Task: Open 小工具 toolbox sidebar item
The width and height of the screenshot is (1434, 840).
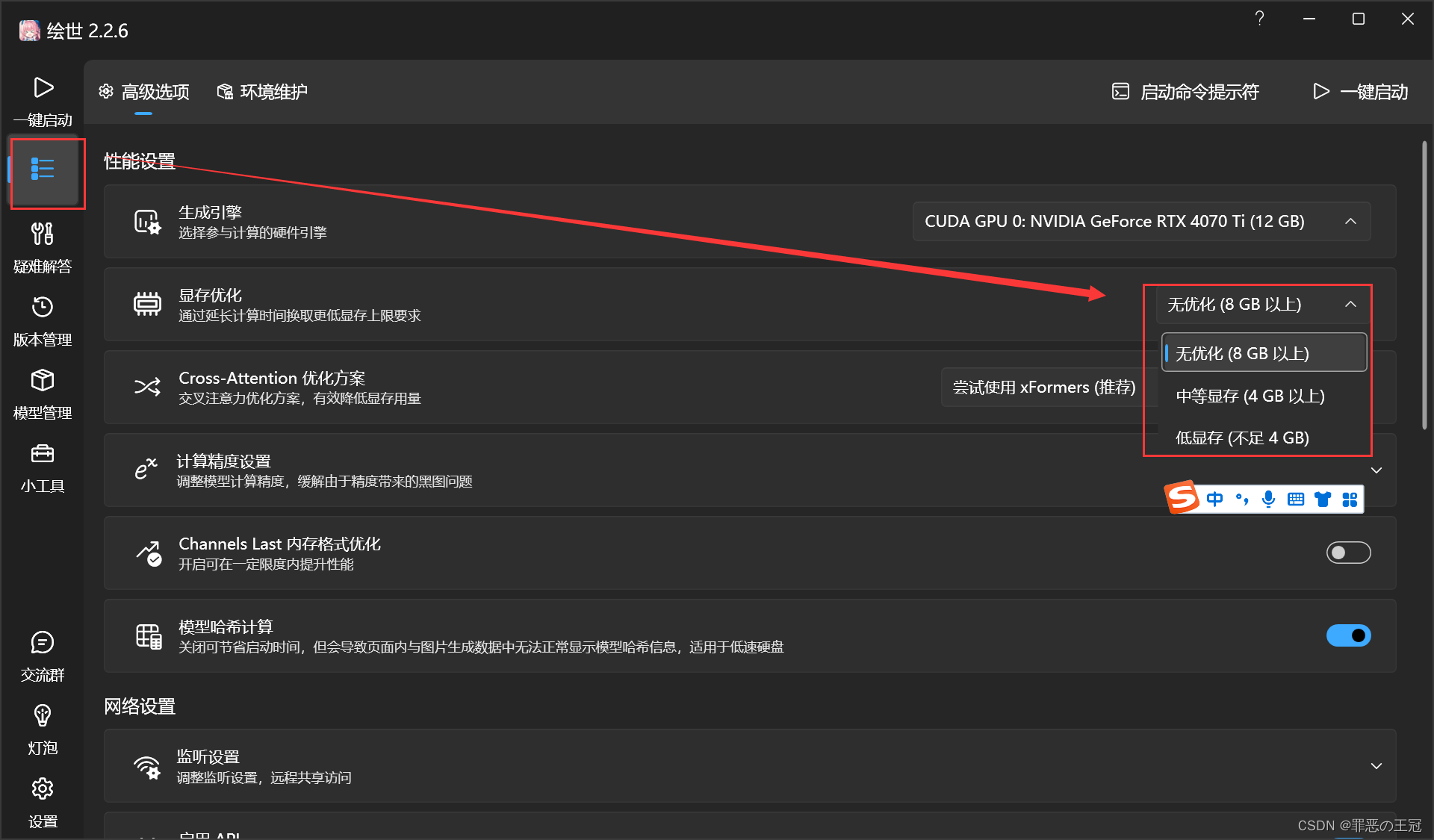Action: (43, 467)
